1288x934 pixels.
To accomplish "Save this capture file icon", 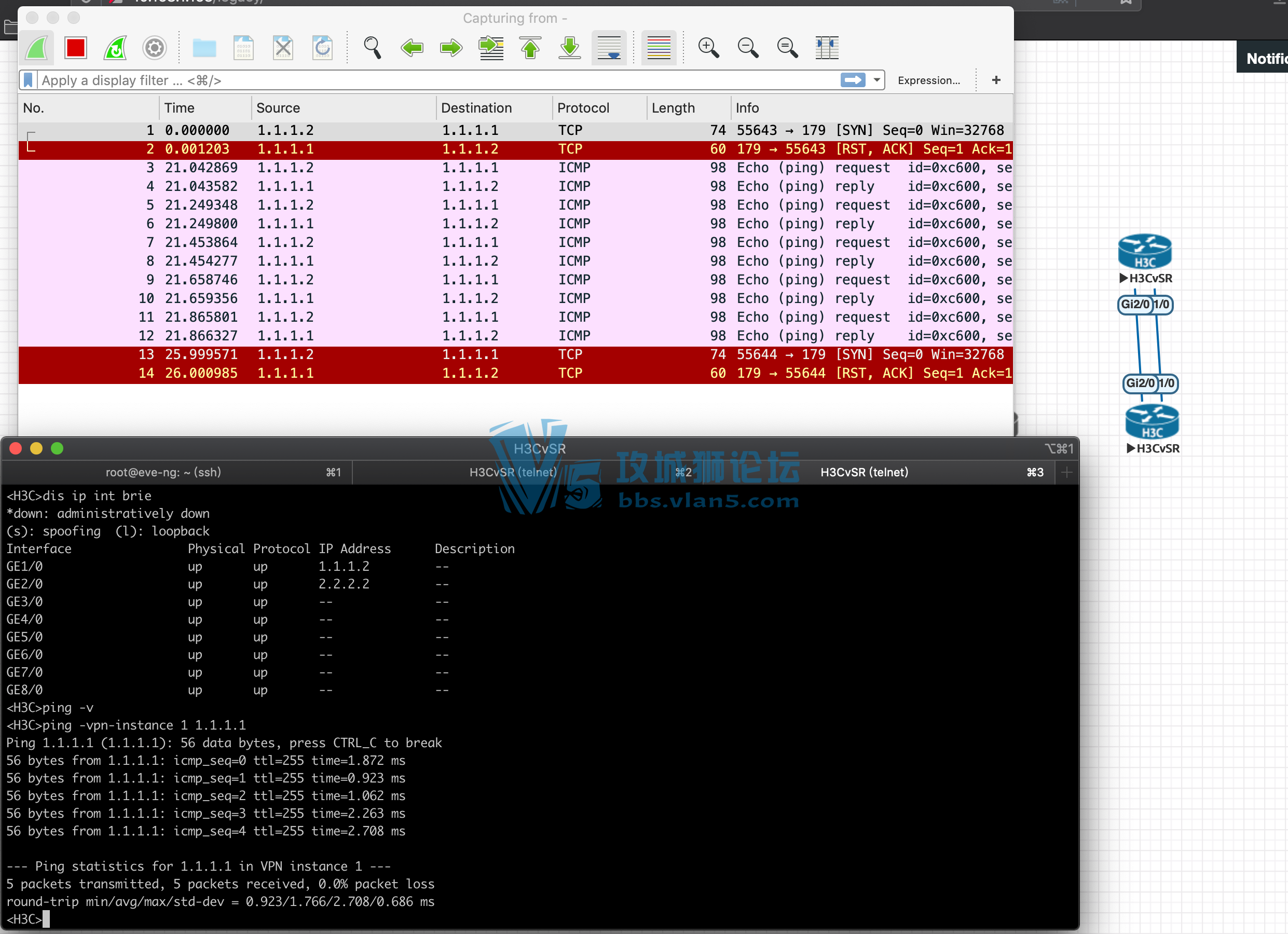I will click(243, 48).
